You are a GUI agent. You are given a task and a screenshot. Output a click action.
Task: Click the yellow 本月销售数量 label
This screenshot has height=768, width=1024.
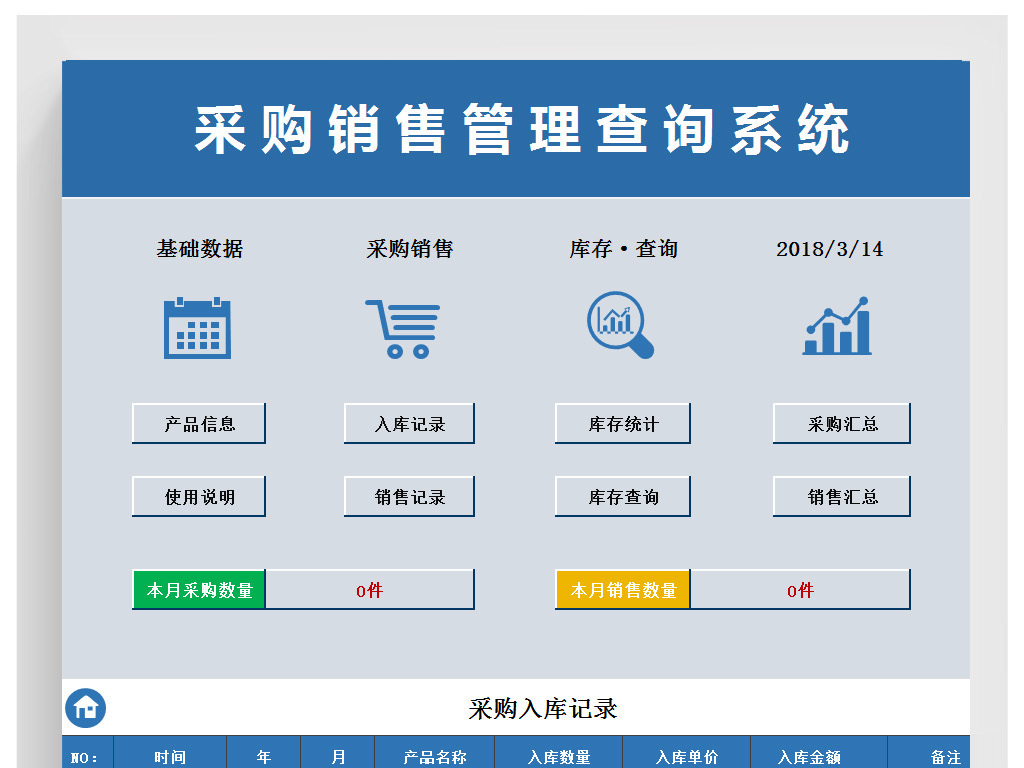pyautogui.click(x=622, y=589)
